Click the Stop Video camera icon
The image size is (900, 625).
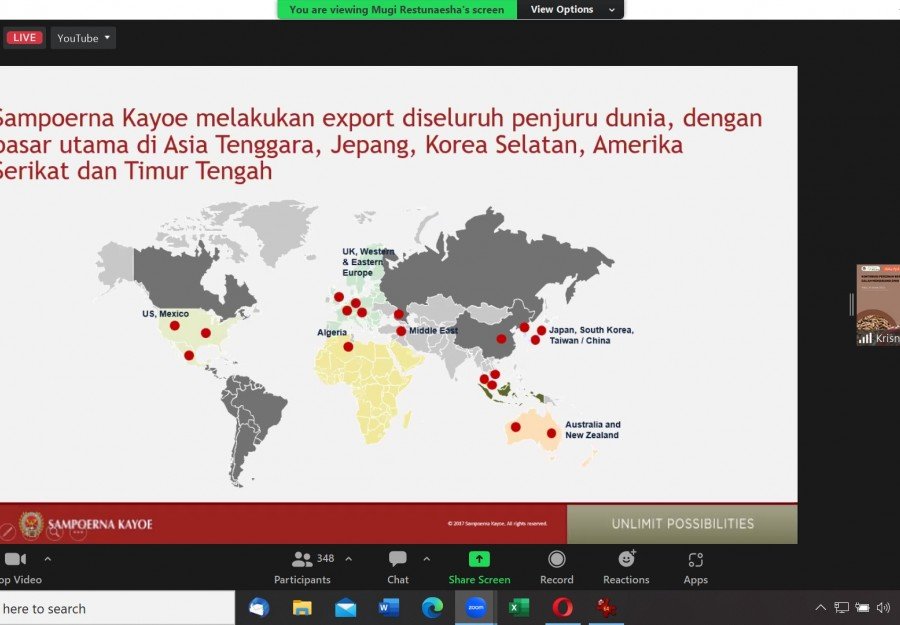click(15, 559)
